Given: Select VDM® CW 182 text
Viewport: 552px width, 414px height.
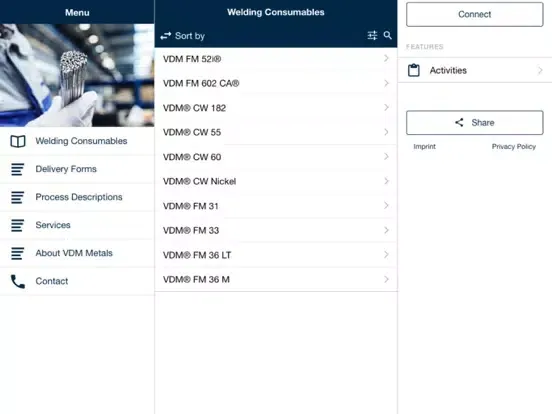Looking at the screenshot, I should [x=194, y=108].
